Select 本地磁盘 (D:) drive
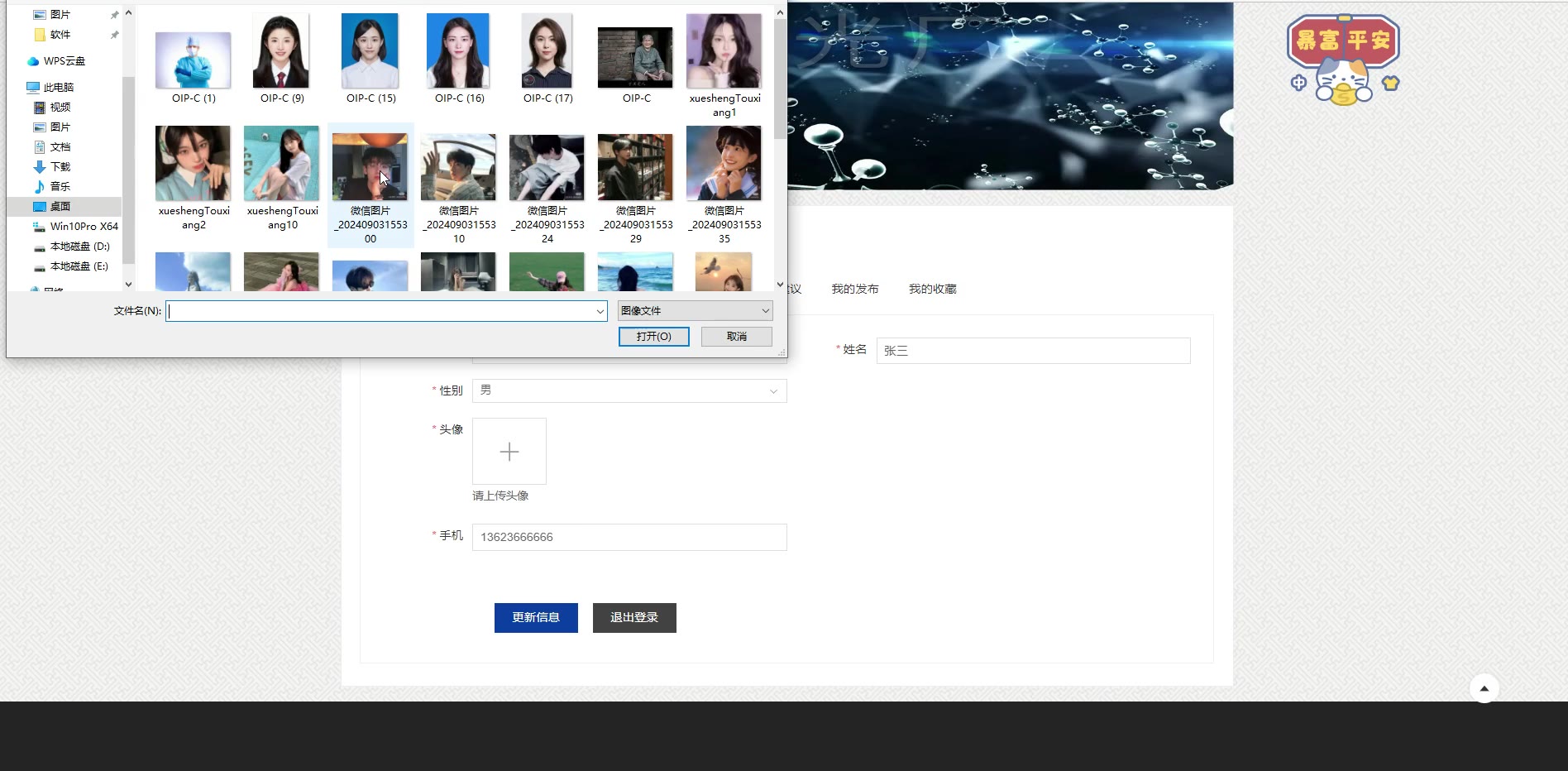 [79, 247]
